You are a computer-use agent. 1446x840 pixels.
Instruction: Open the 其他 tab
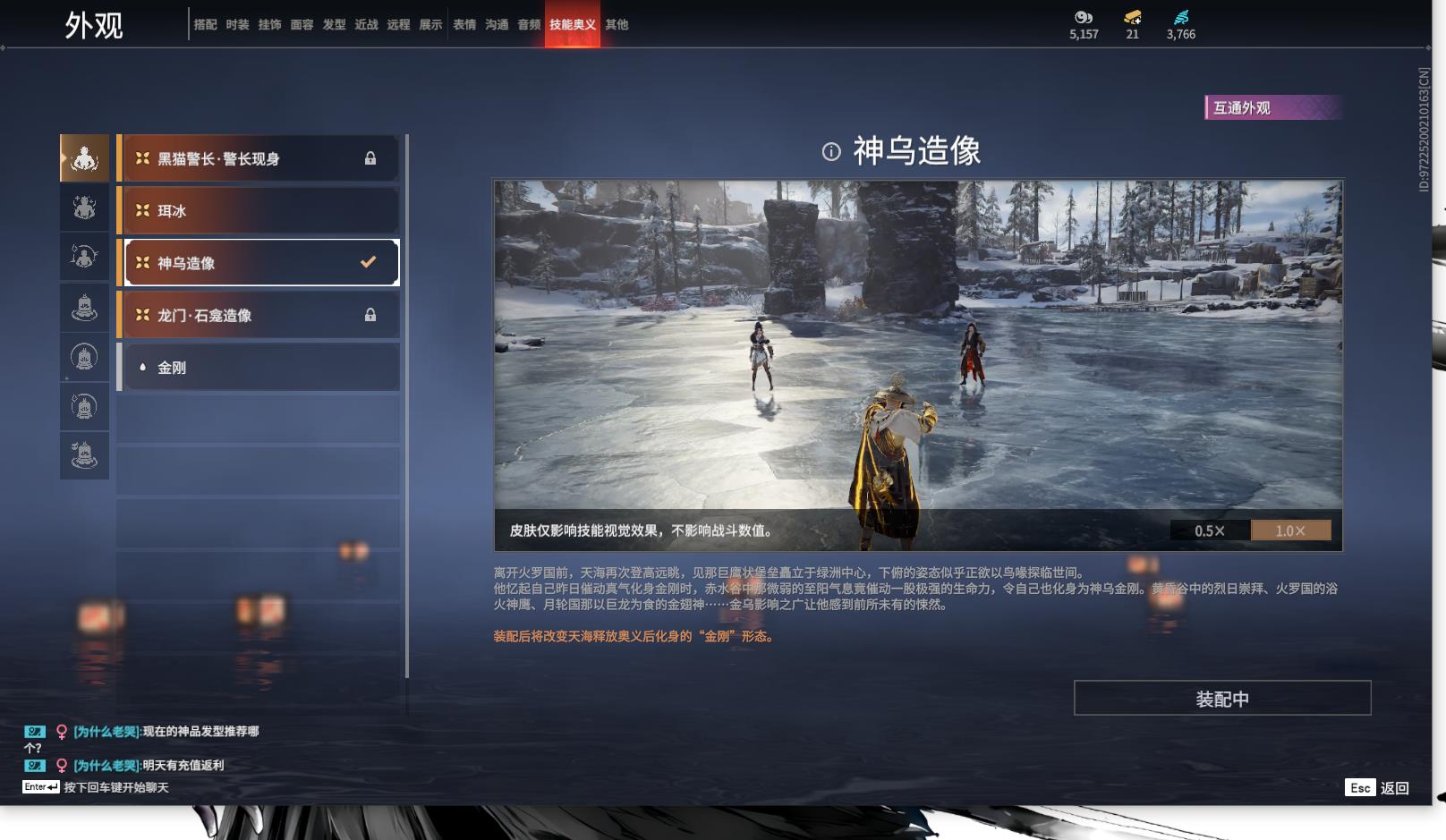click(x=617, y=25)
